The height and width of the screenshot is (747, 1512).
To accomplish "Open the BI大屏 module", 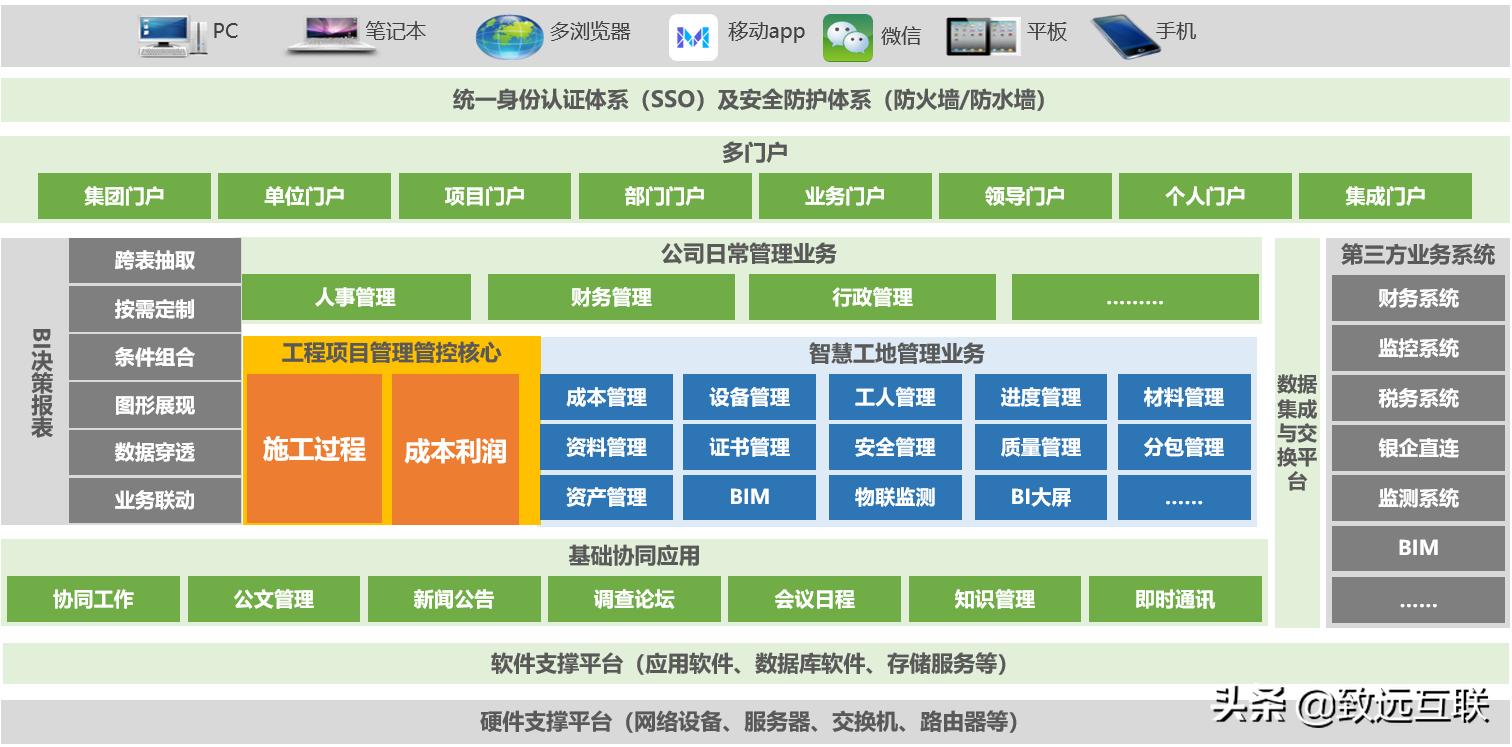I will (1040, 497).
